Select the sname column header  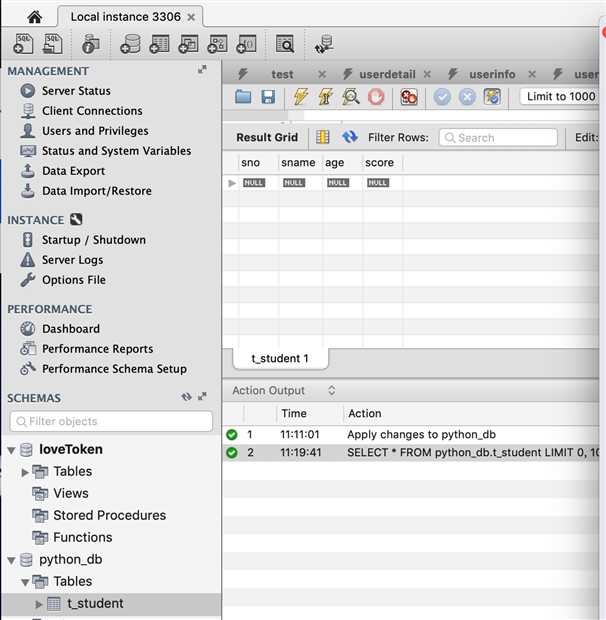coord(298,163)
